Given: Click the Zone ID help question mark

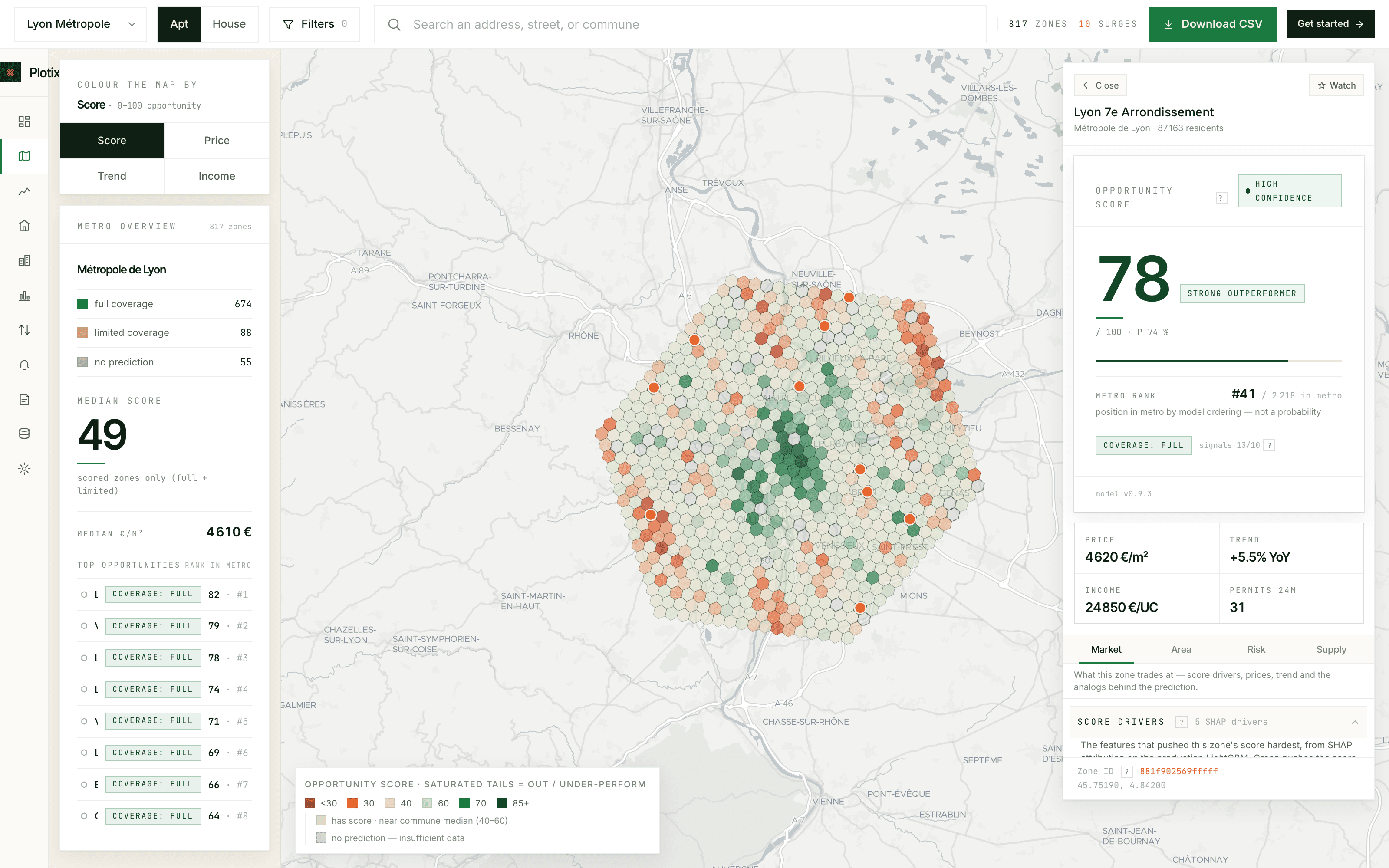Looking at the screenshot, I should tap(1127, 772).
